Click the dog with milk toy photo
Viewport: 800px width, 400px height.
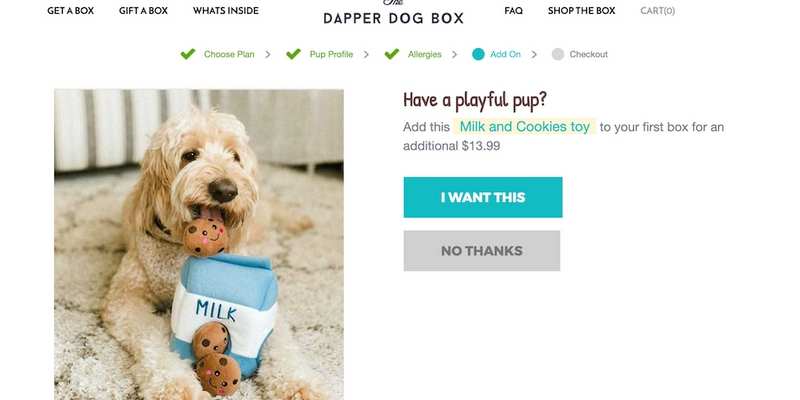pos(199,244)
